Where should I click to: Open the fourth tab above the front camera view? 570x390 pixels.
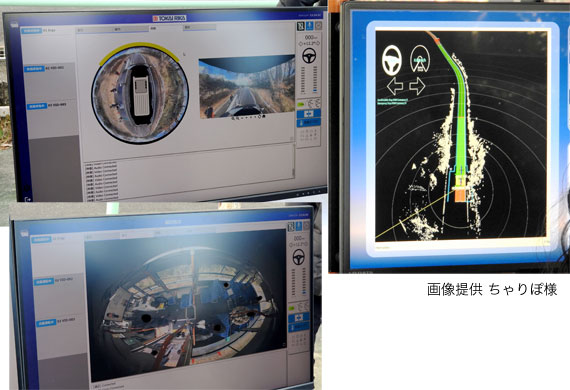click(x=200, y=27)
